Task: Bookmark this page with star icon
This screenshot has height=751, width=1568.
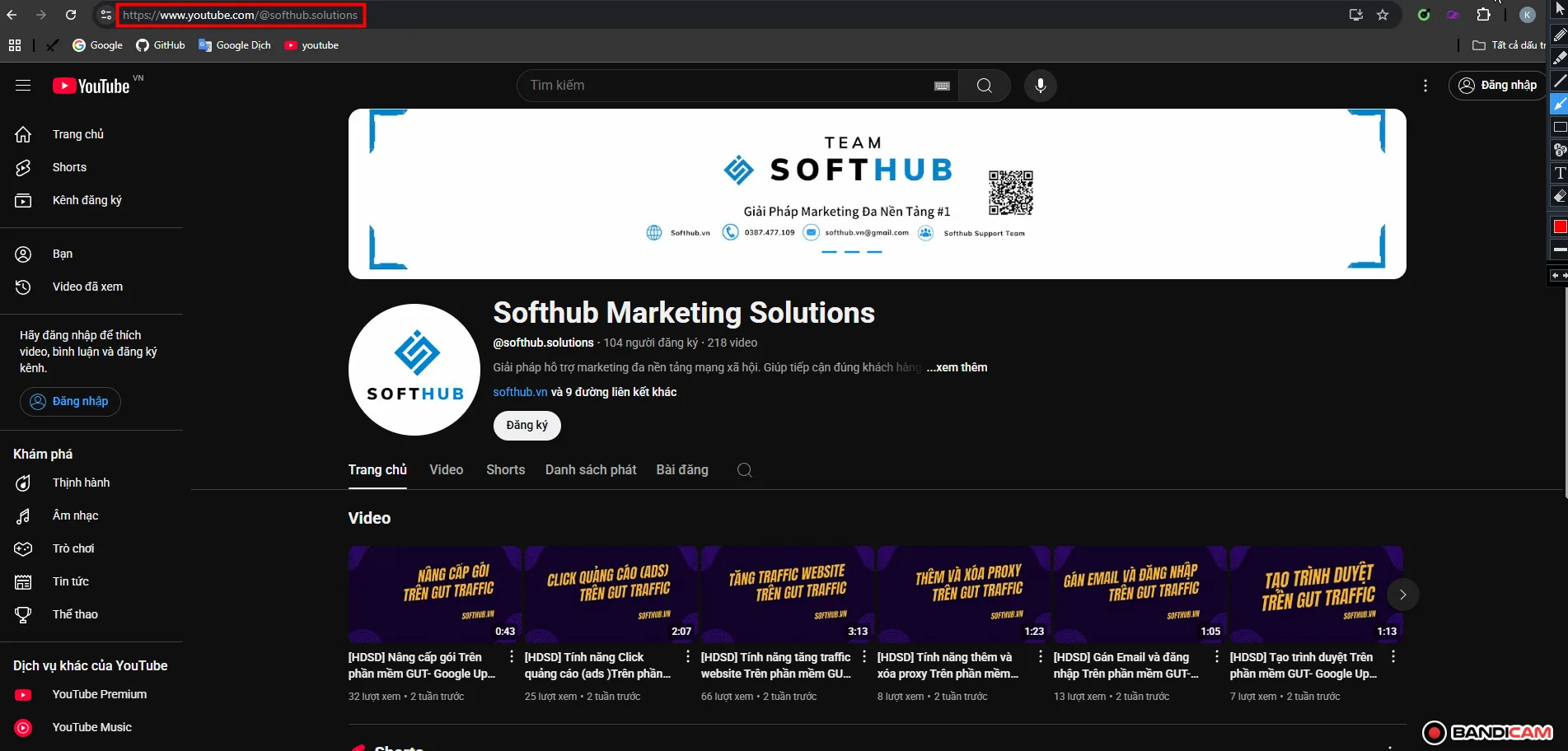Action: 1383,15
